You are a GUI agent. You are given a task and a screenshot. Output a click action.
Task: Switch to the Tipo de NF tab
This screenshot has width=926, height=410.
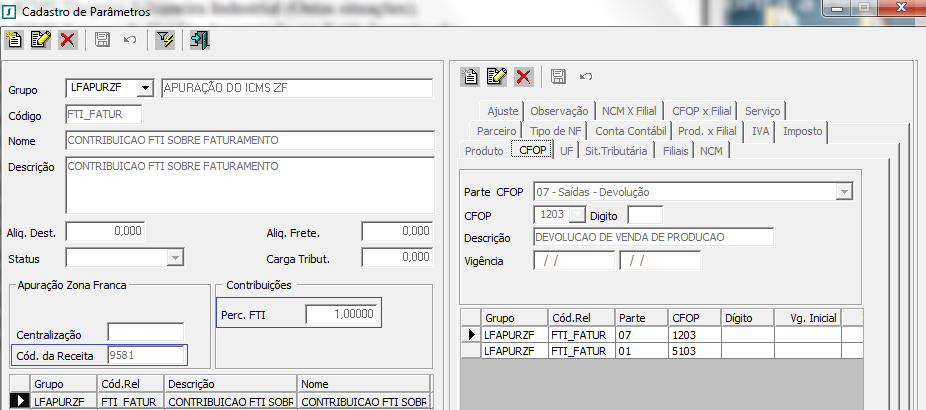[x=556, y=131]
